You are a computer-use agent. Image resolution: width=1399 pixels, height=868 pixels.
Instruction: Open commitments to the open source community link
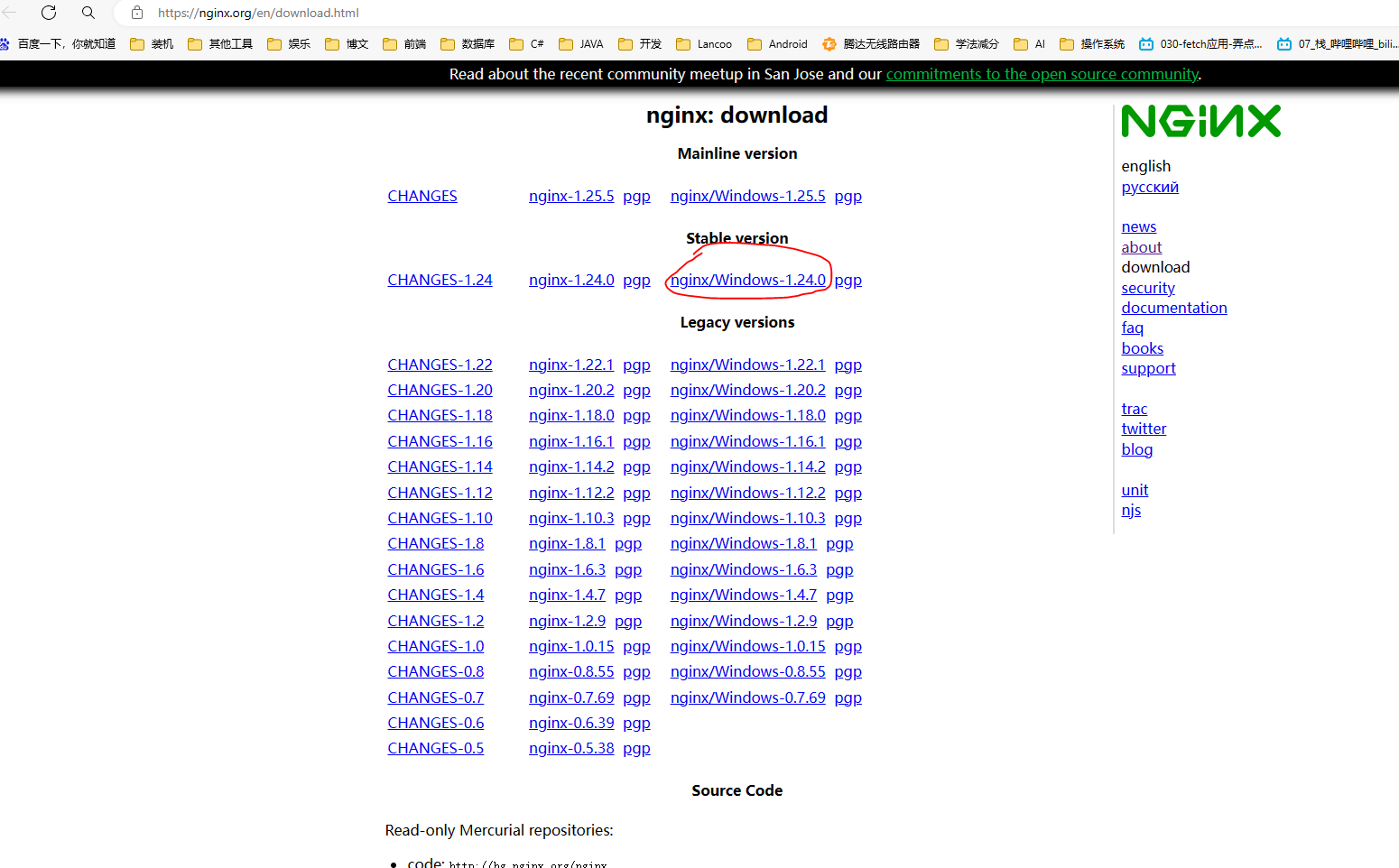(x=1042, y=74)
